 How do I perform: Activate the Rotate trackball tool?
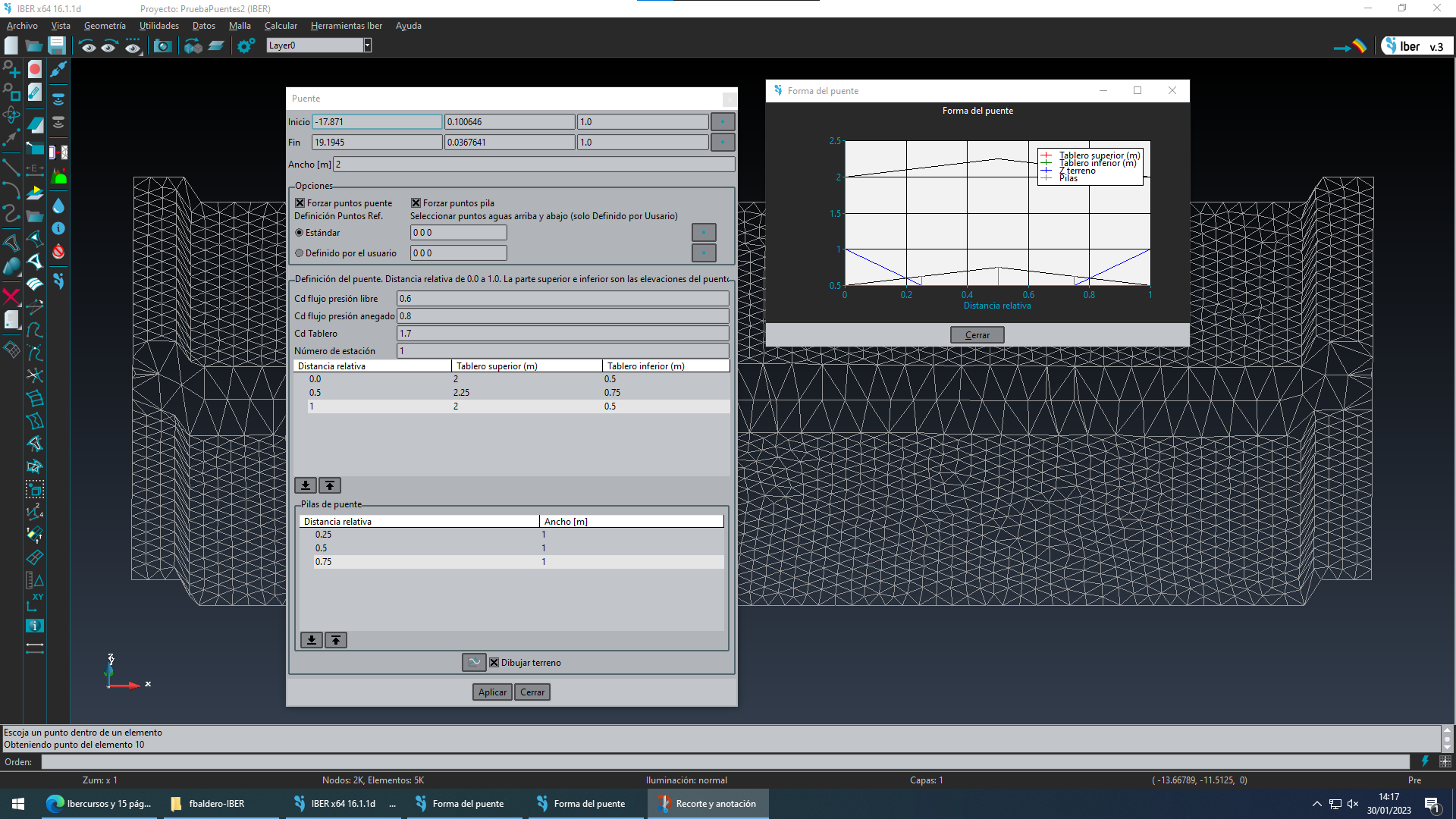coord(11,115)
